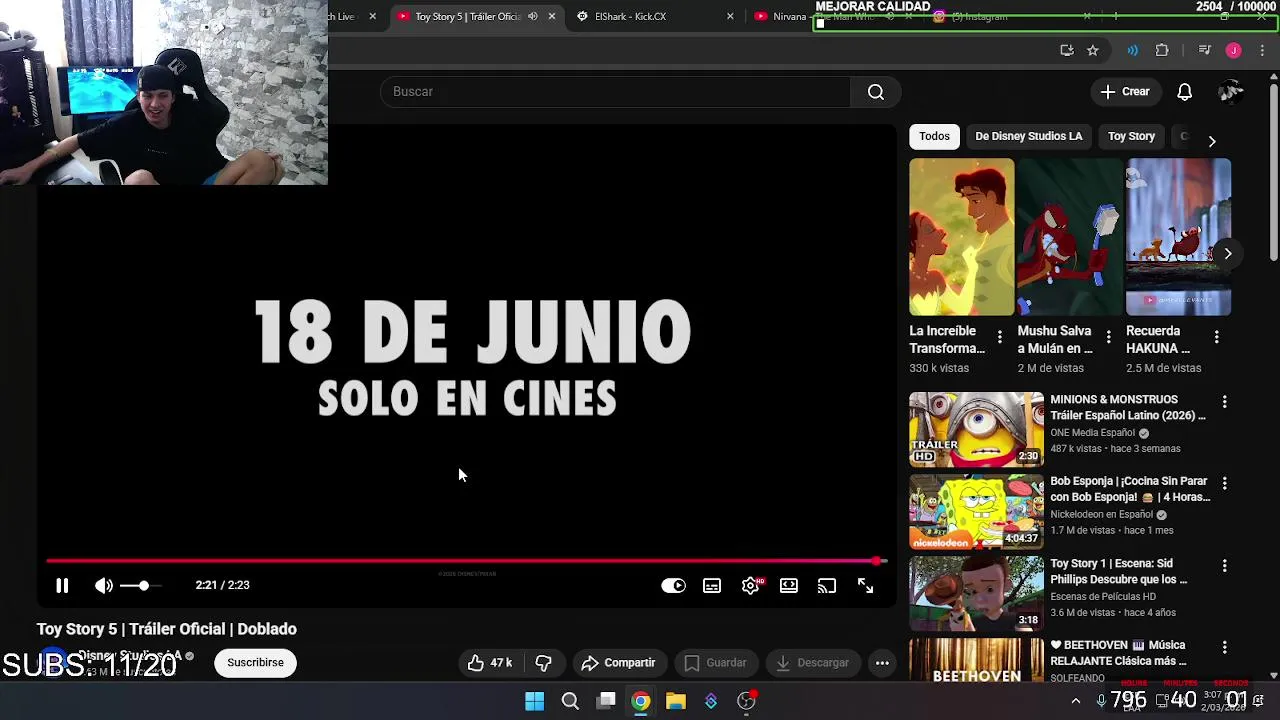Click the search magnifier button
The width and height of the screenshot is (1280, 720).
click(876, 92)
